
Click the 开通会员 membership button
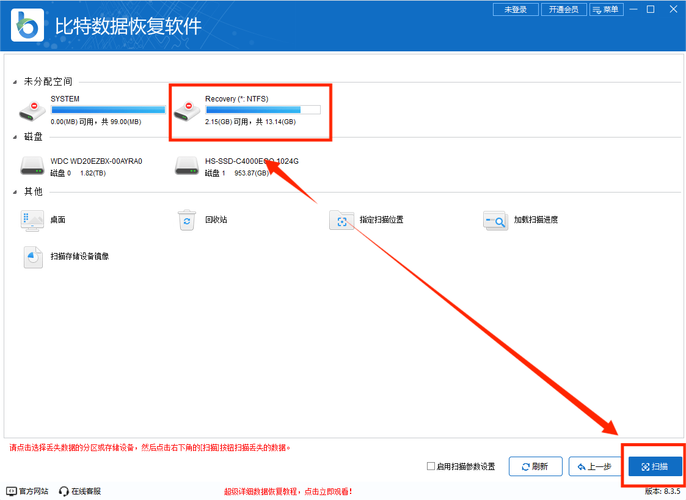pyautogui.click(x=564, y=10)
